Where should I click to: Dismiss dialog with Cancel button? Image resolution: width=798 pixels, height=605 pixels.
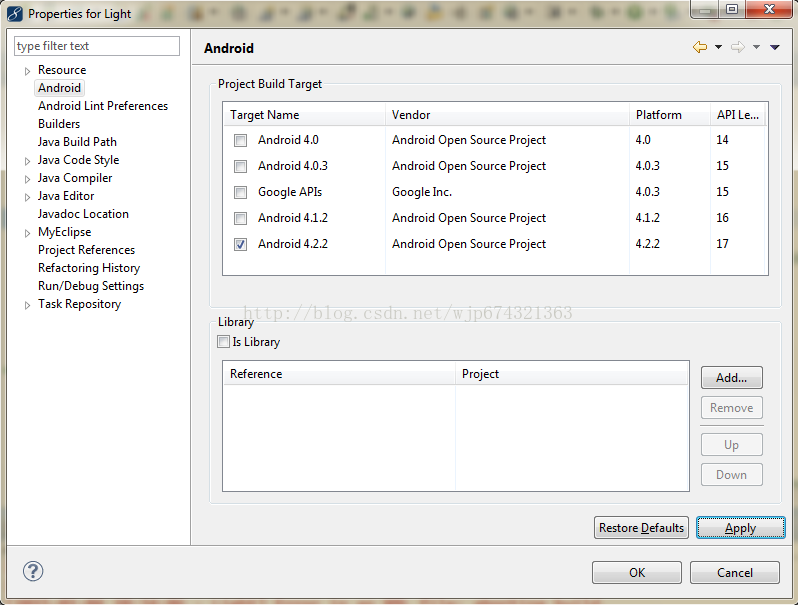point(734,572)
